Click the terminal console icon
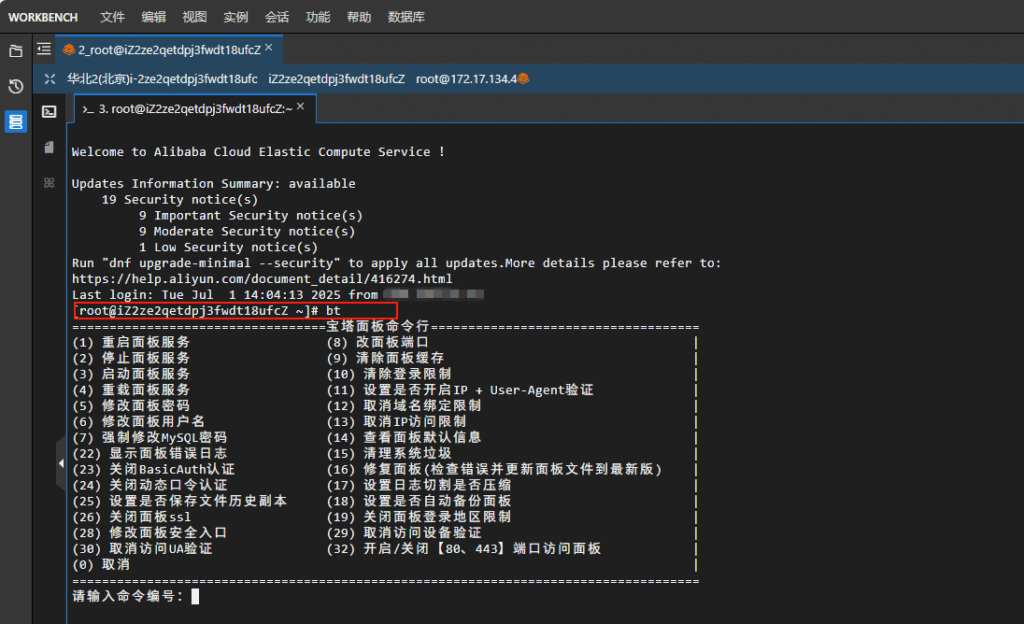The image size is (1024, 624). point(49,112)
